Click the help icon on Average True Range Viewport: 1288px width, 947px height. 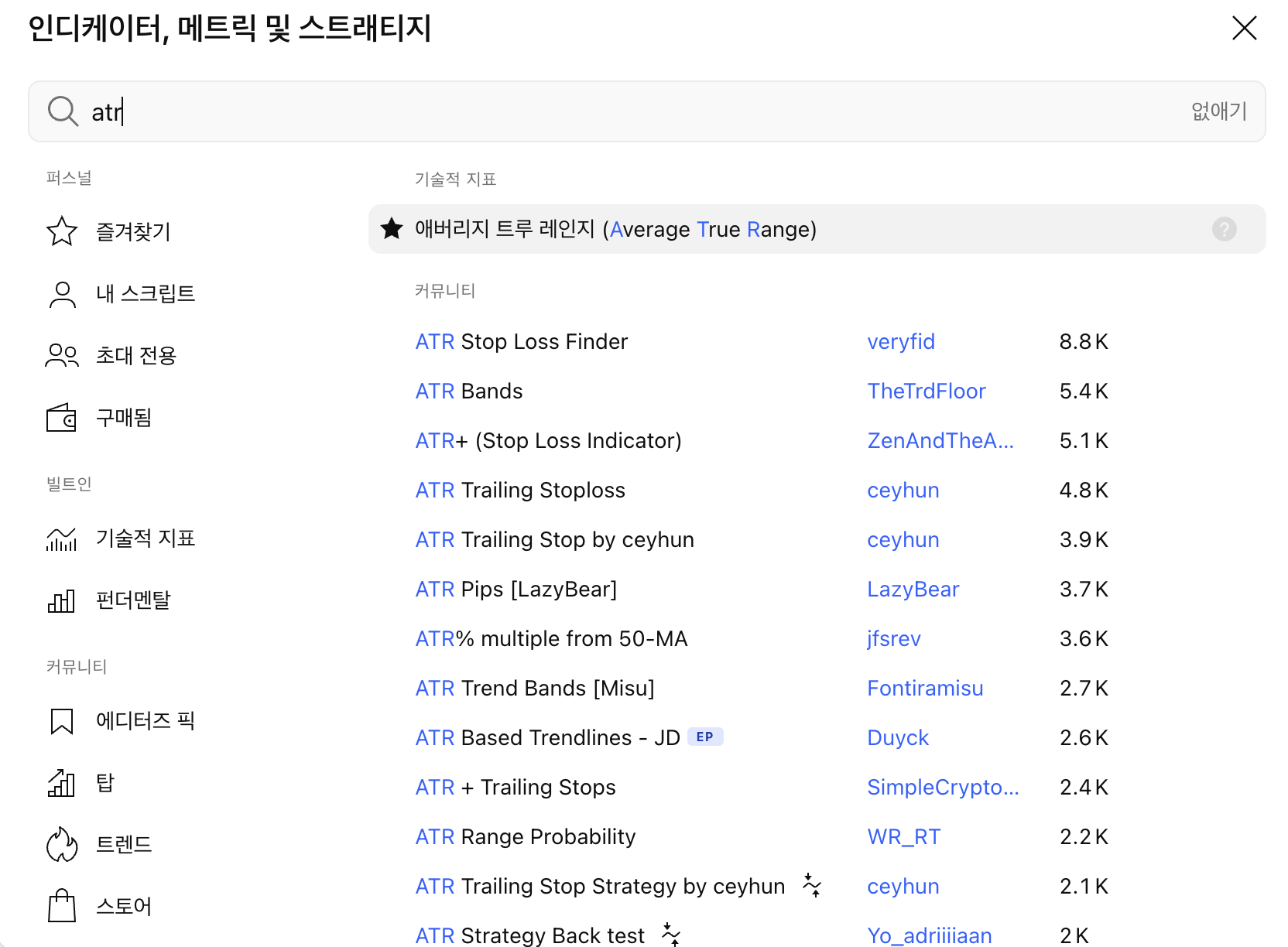pos(1224,229)
